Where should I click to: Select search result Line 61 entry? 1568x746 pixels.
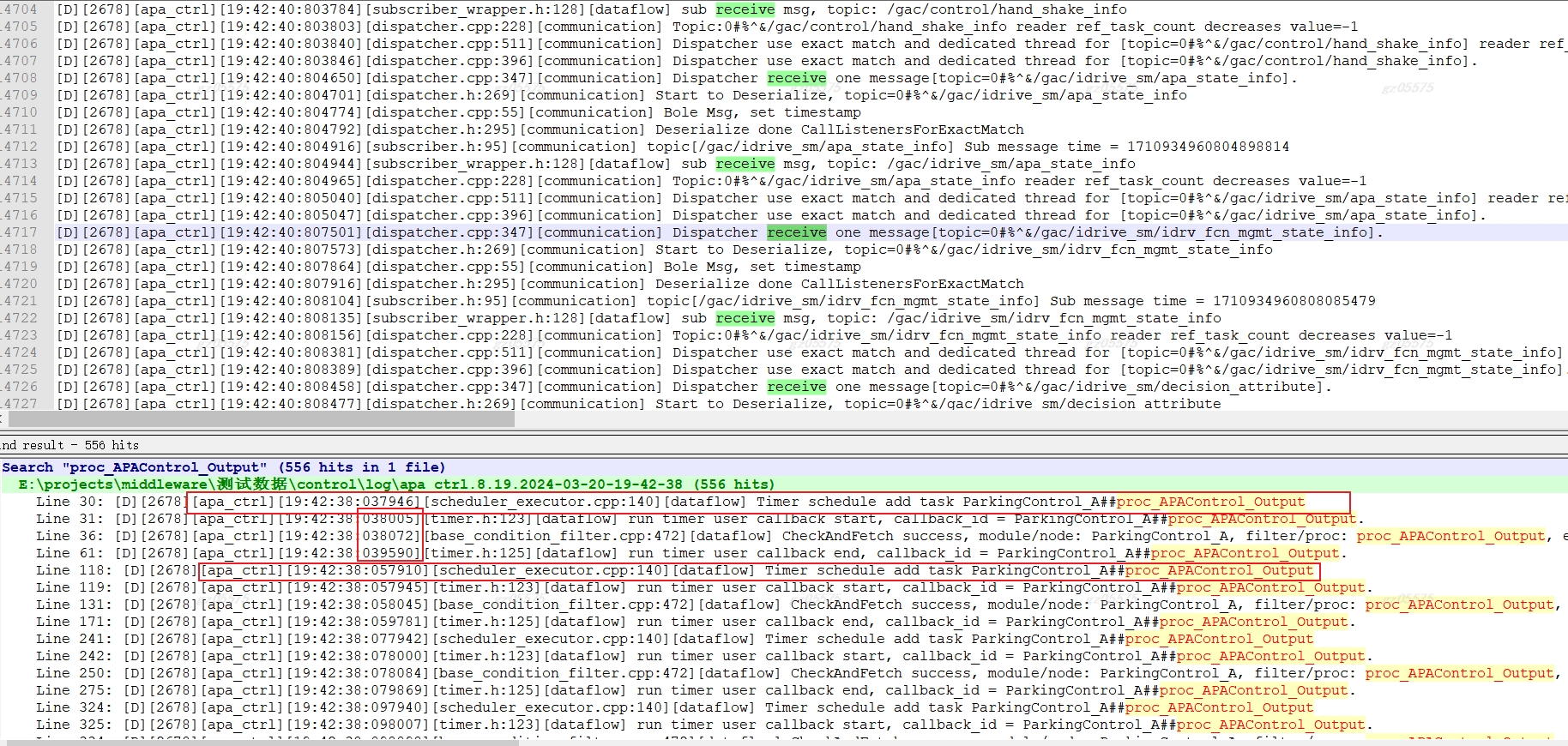(69, 553)
